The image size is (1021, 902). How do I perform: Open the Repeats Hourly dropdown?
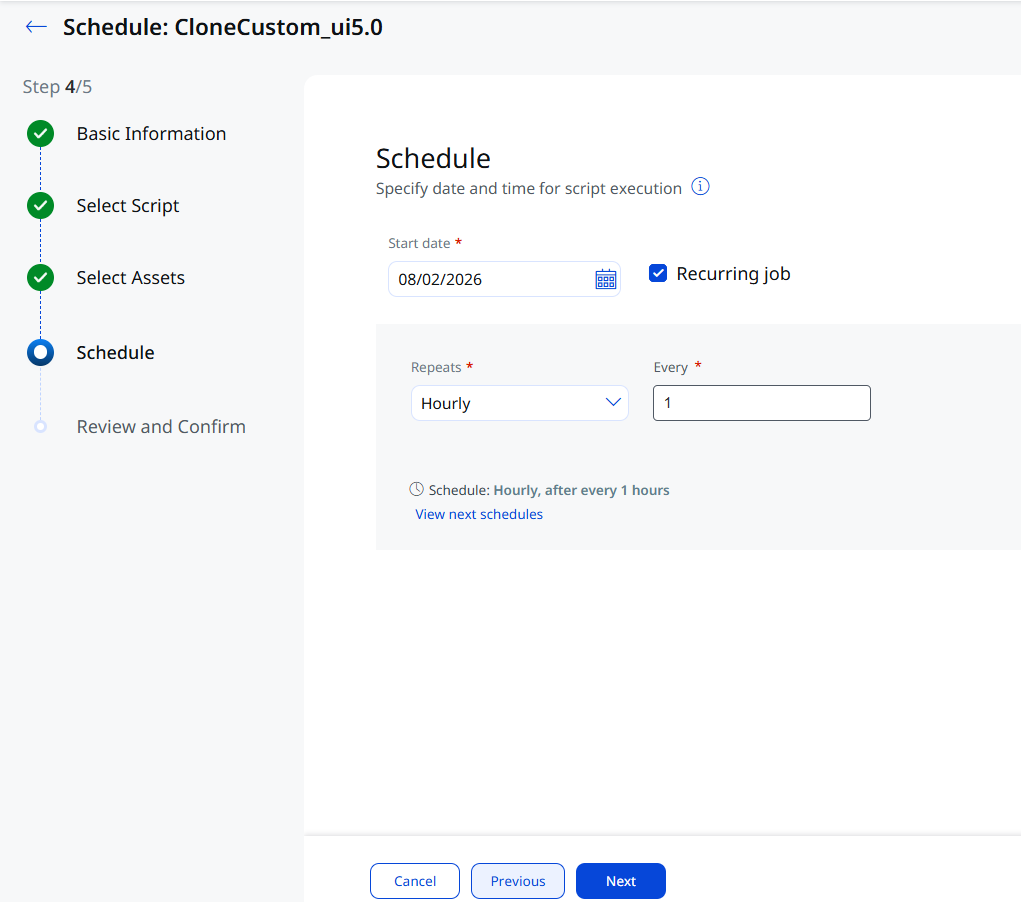pos(520,403)
